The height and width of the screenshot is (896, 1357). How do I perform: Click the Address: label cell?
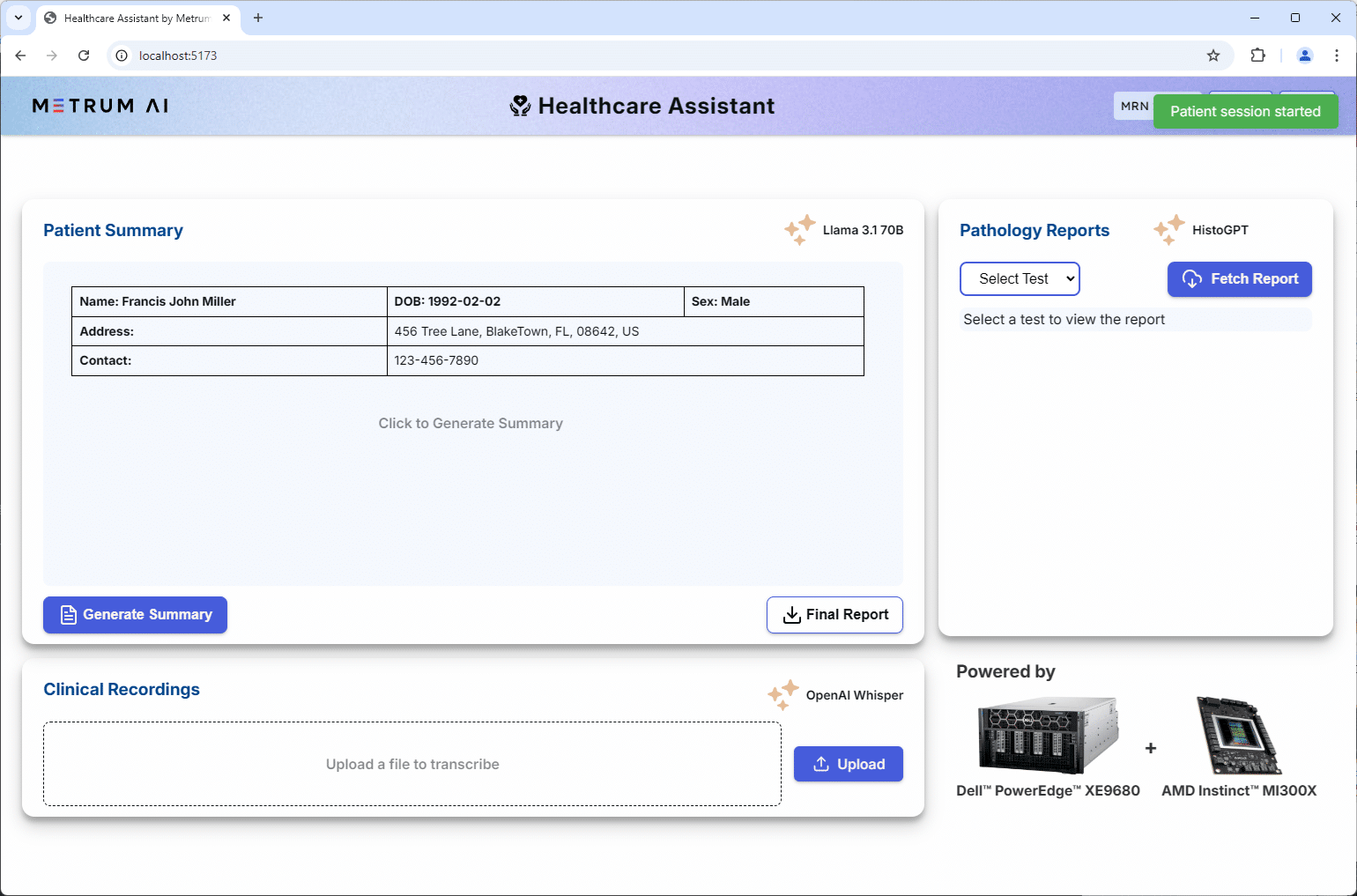[229, 331]
